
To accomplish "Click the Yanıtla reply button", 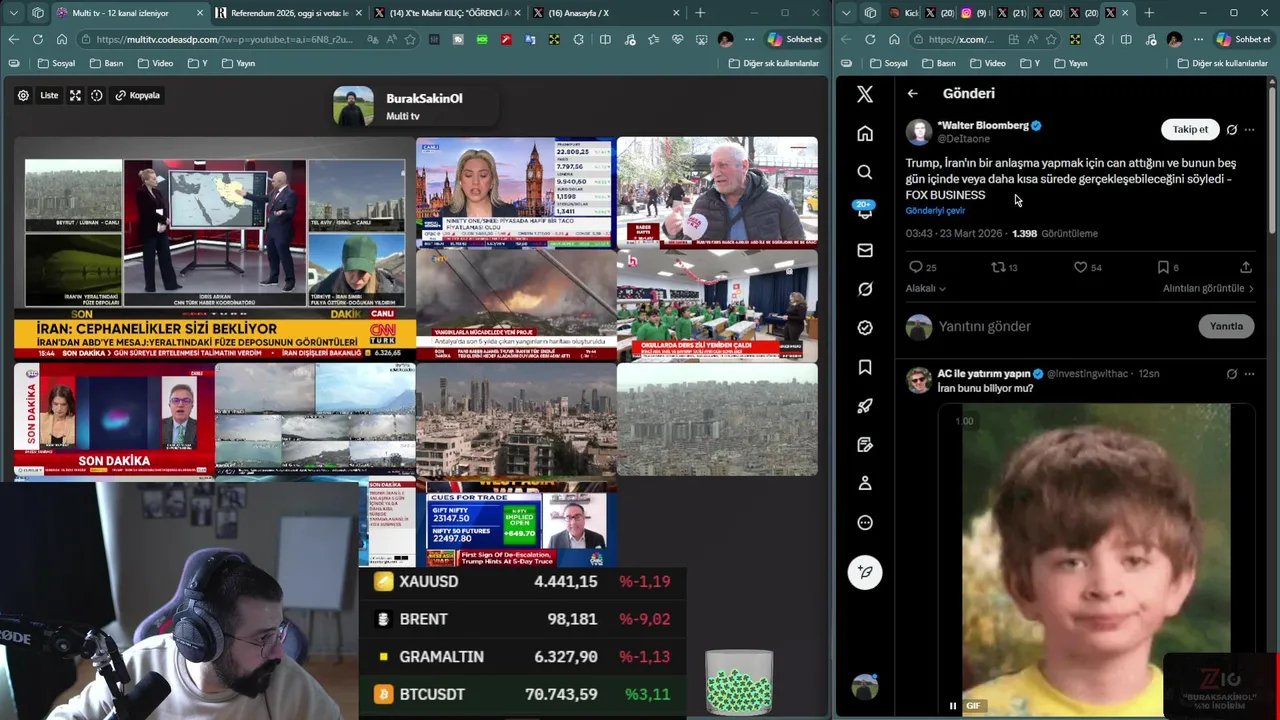I will [x=1226, y=326].
